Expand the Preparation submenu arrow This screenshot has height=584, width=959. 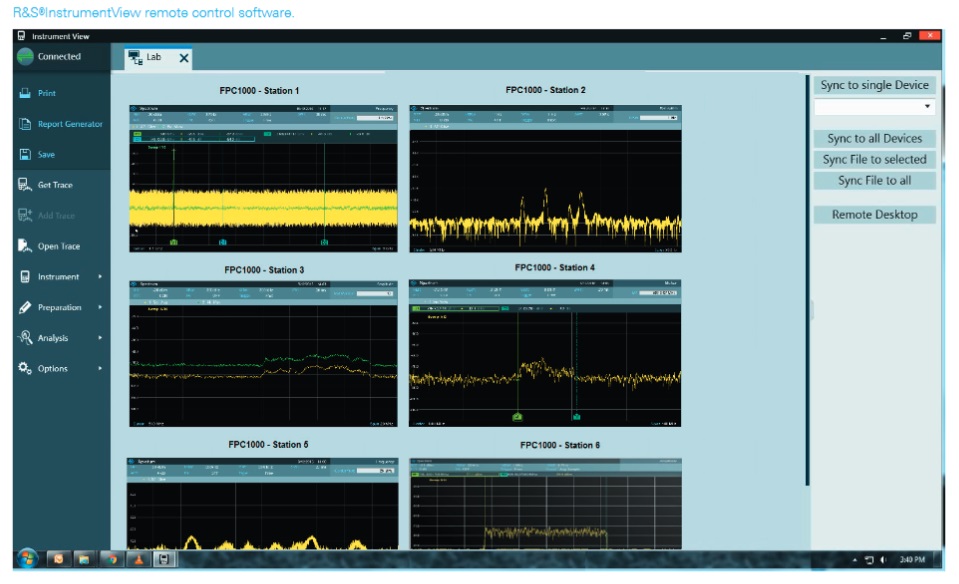[x=100, y=307]
